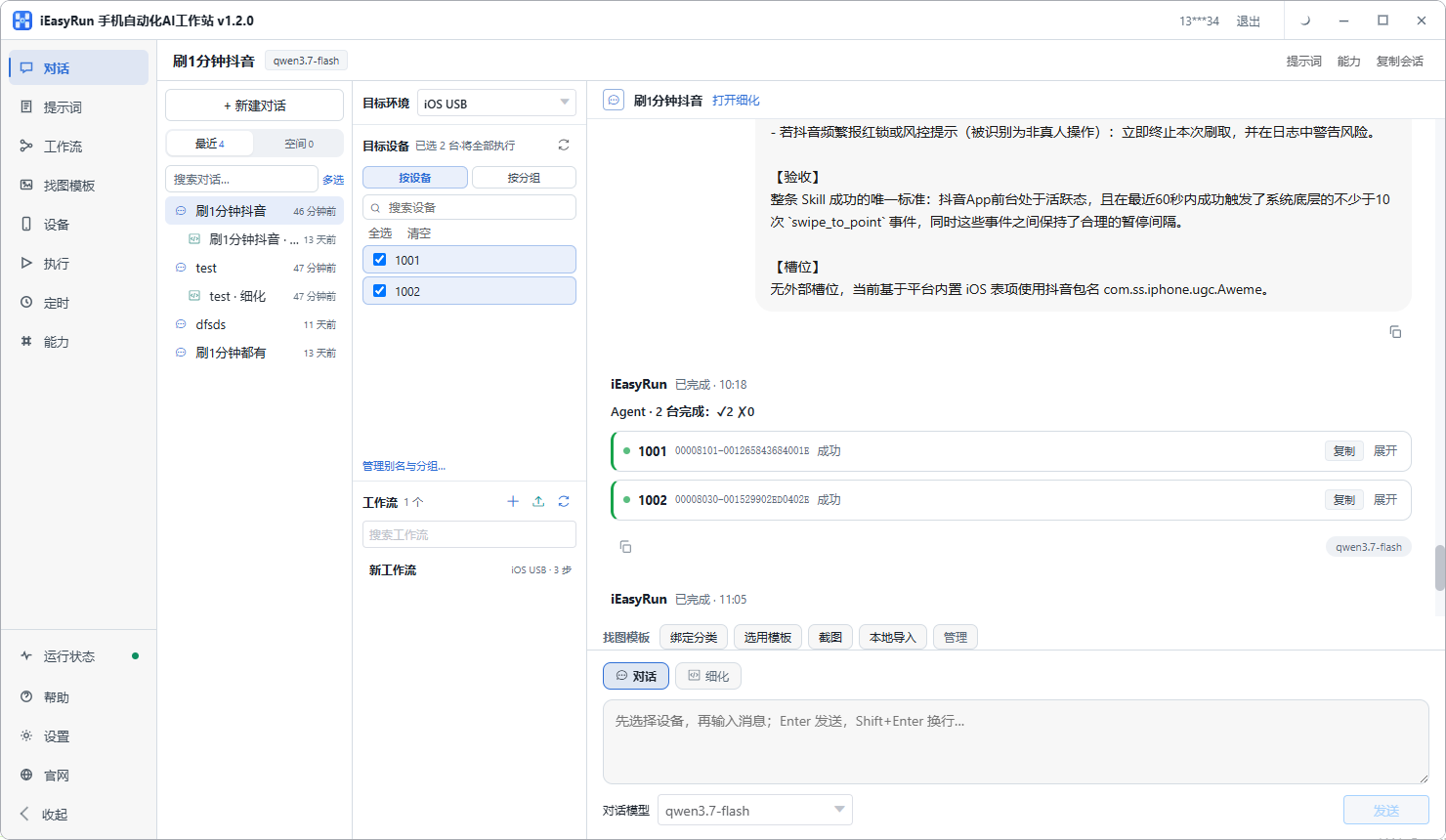Open 选用模板 option

click(768, 637)
